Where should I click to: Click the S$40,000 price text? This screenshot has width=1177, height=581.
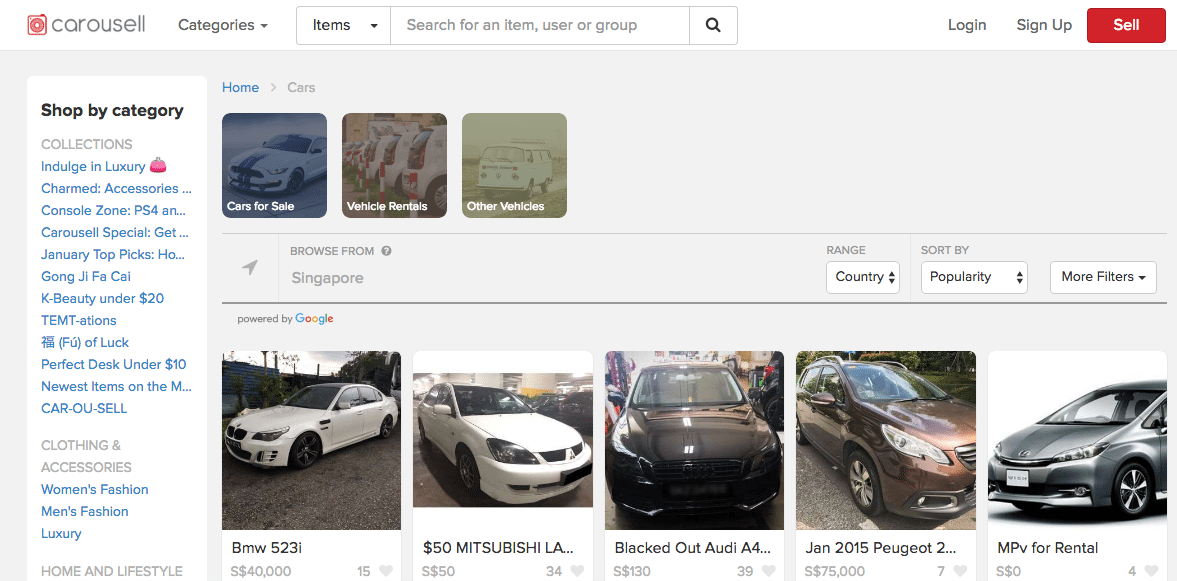(261, 571)
